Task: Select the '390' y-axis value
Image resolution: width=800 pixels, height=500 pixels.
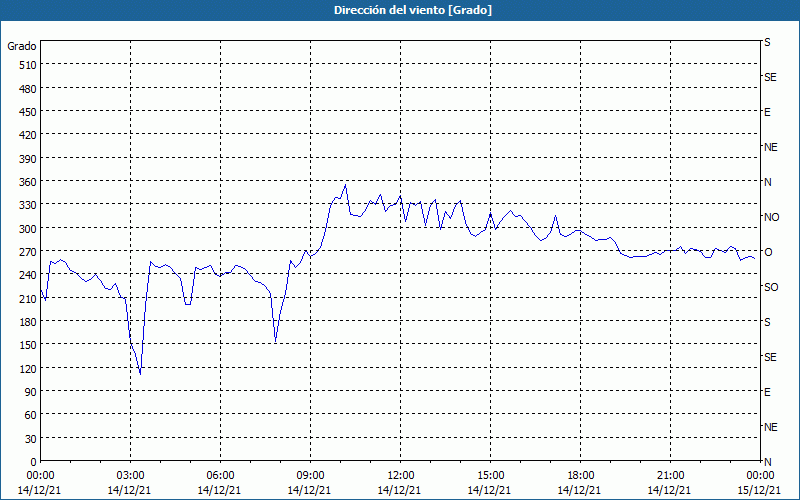Action: tap(28, 159)
